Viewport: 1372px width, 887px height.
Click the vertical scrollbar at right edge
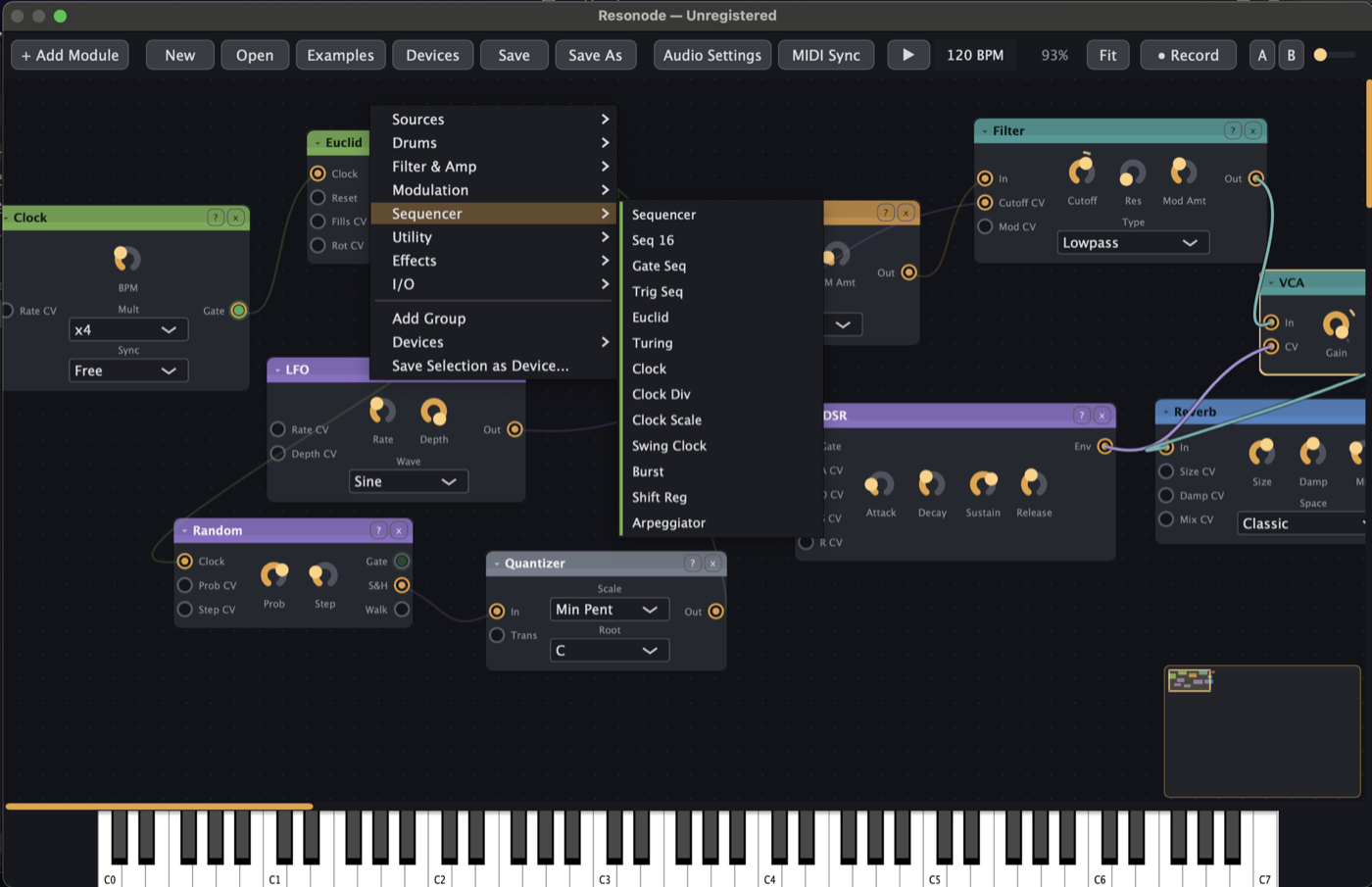[1368, 144]
